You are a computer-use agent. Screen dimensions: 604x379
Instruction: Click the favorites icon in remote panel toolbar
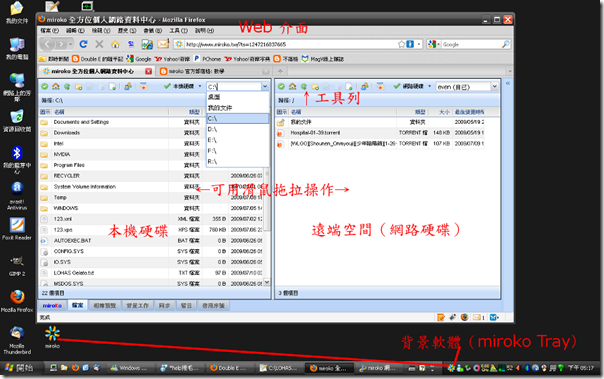click(x=380, y=86)
